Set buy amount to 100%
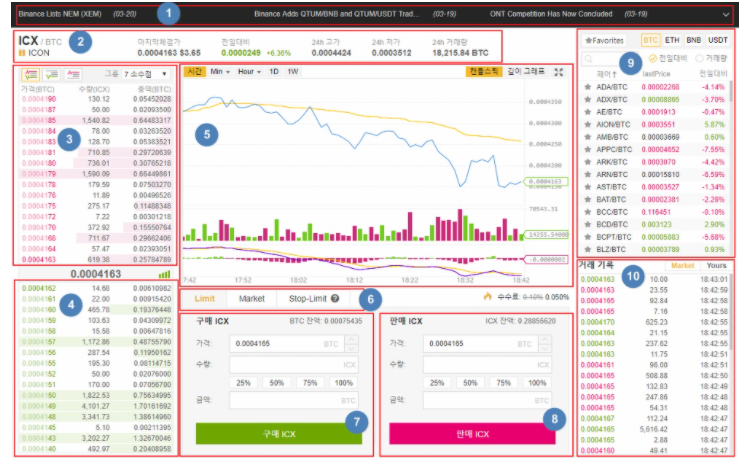739x461 pixels. [x=344, y=383]
